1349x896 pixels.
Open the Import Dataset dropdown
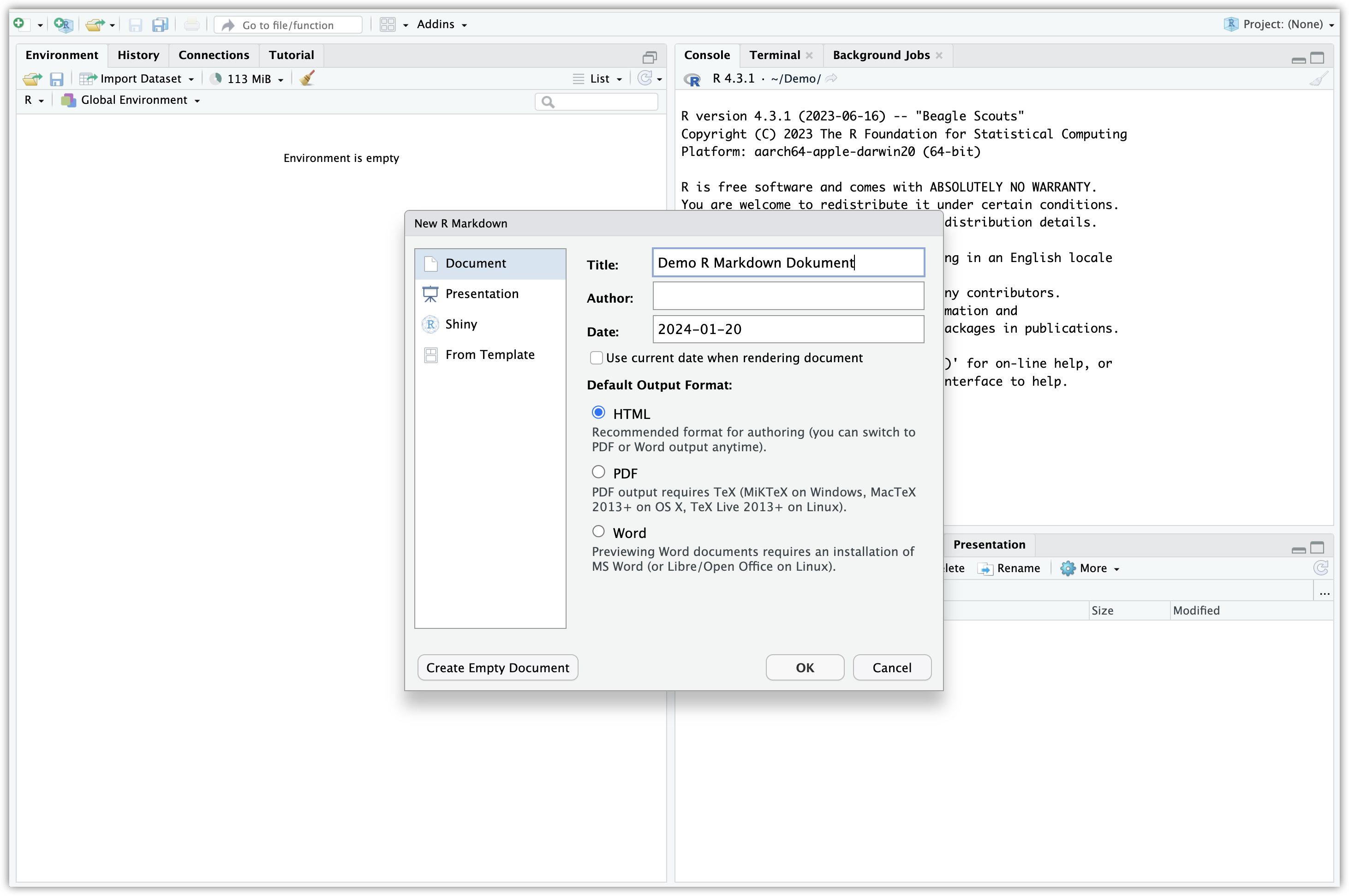(x=140, y=79)
